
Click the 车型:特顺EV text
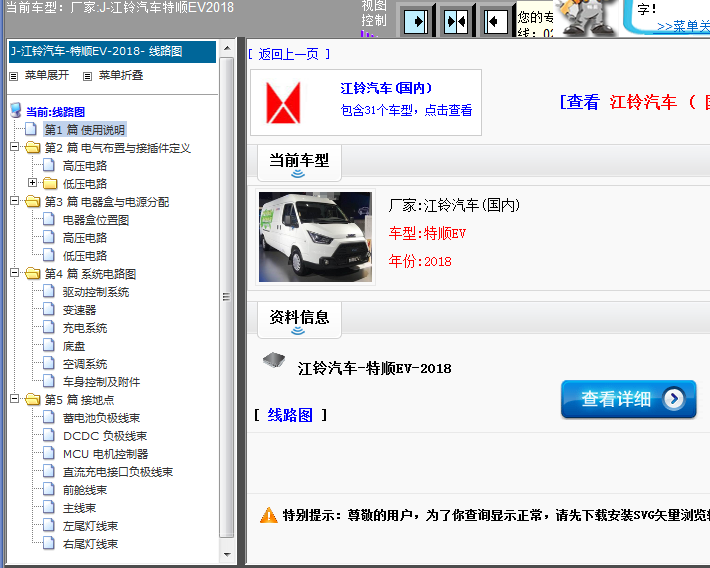click(427, 233)
